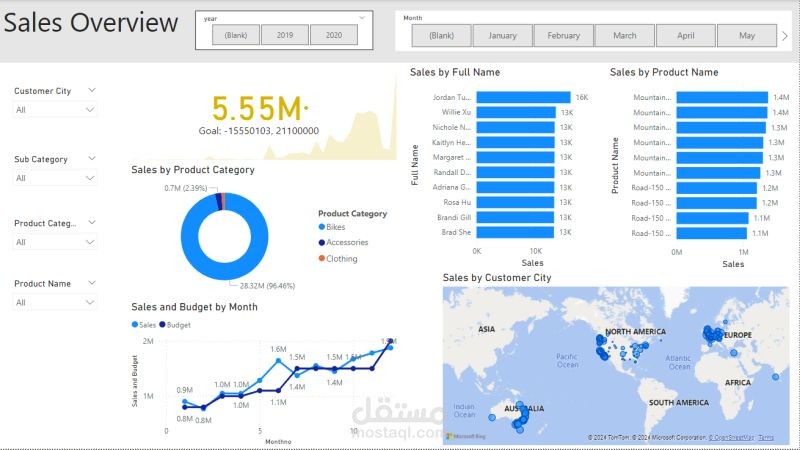Filter by April in Month slicer

(686, 36)
